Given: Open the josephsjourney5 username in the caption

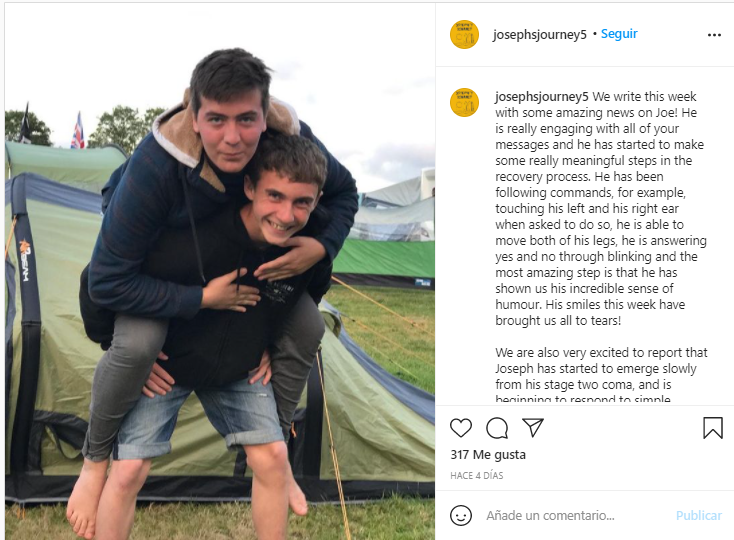Looking at the screenshot, I should 542,97.
